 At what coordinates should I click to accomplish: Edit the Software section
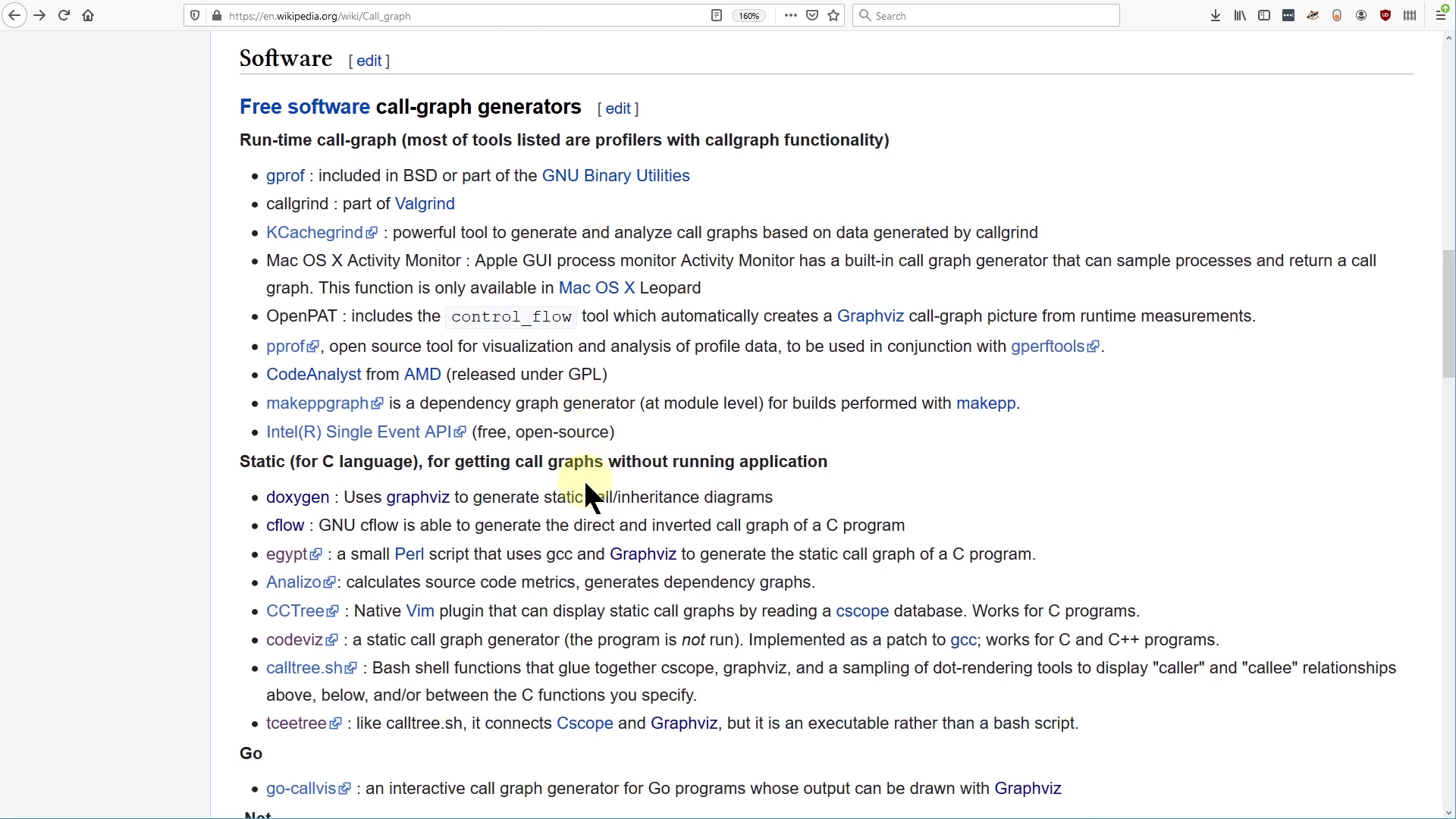point(369,61)
